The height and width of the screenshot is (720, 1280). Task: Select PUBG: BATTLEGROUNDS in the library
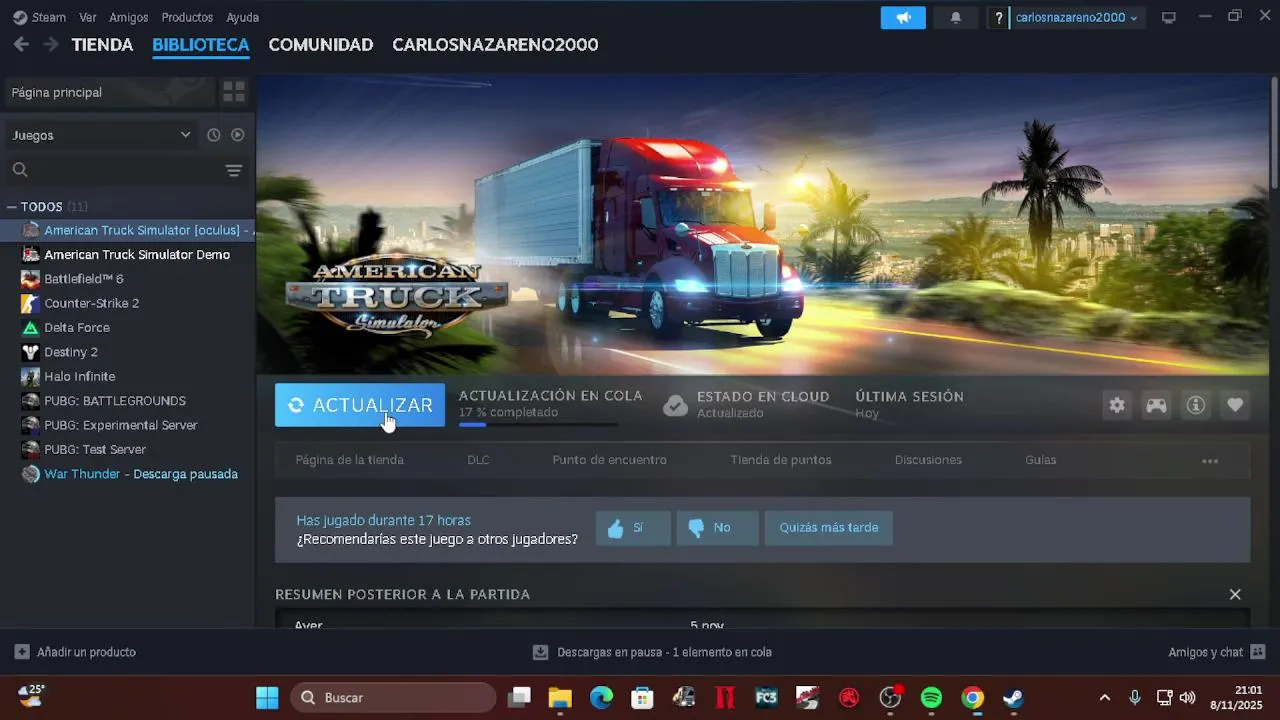(x=128, y=401)
